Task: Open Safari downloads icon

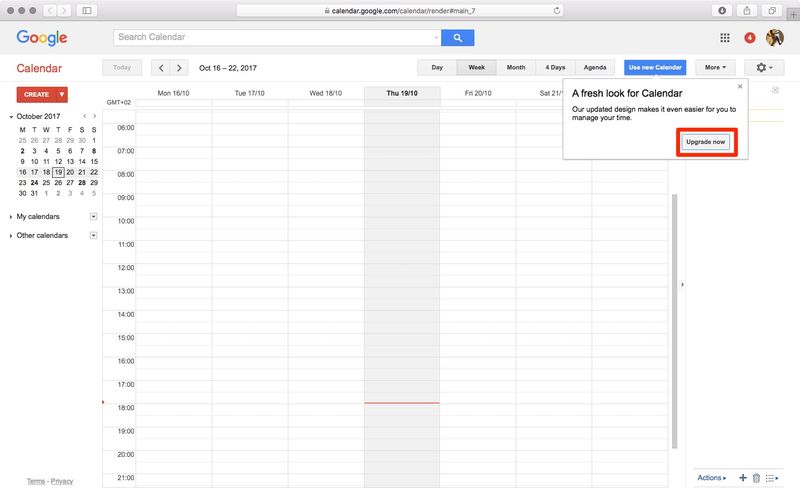Action: pos(722,10)
